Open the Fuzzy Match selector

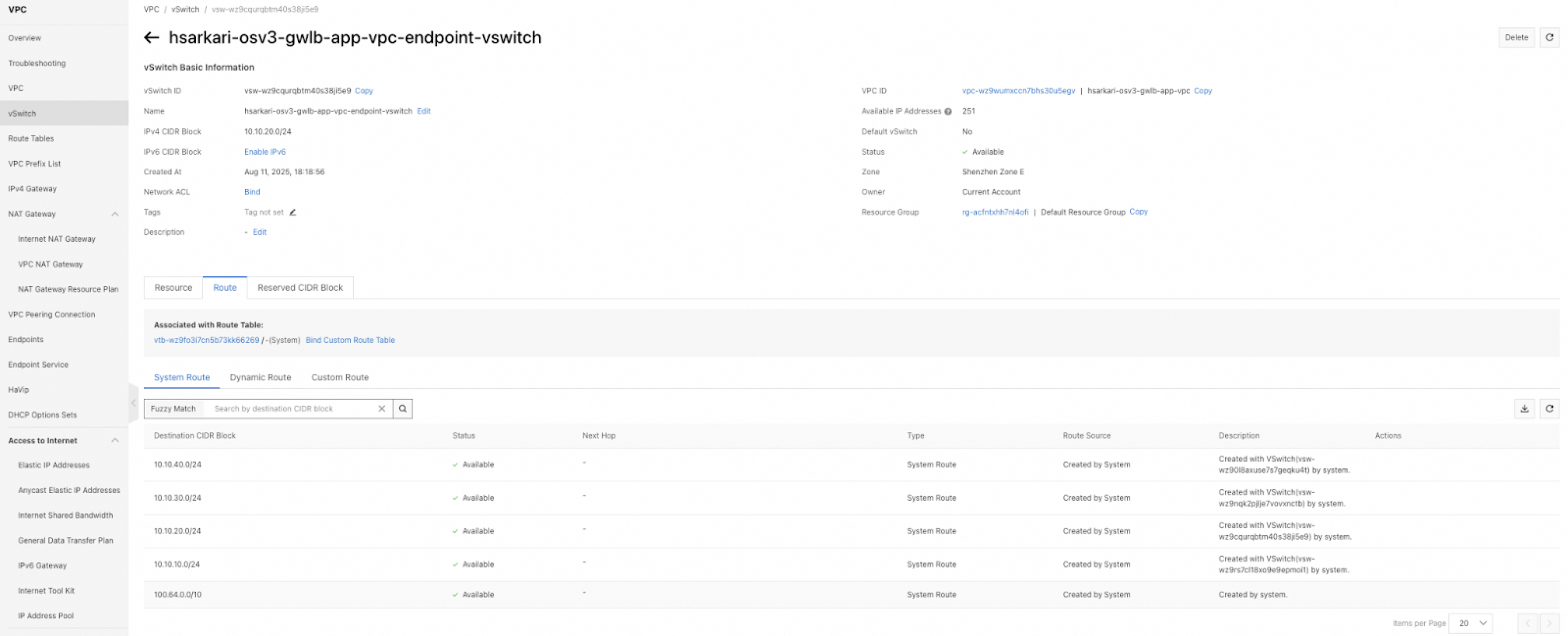(x=173, y=409)
